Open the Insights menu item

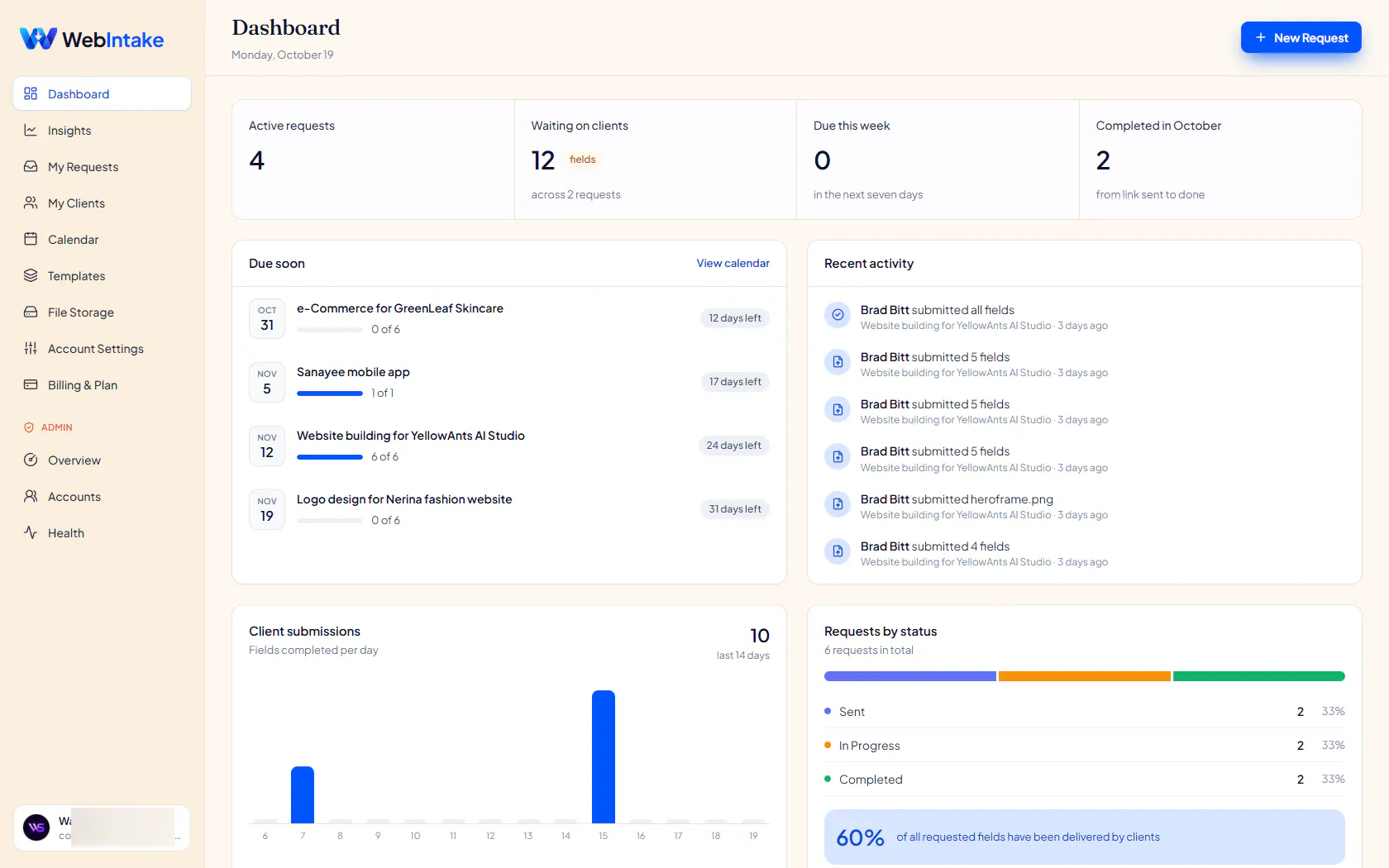[x=102, y=130]
